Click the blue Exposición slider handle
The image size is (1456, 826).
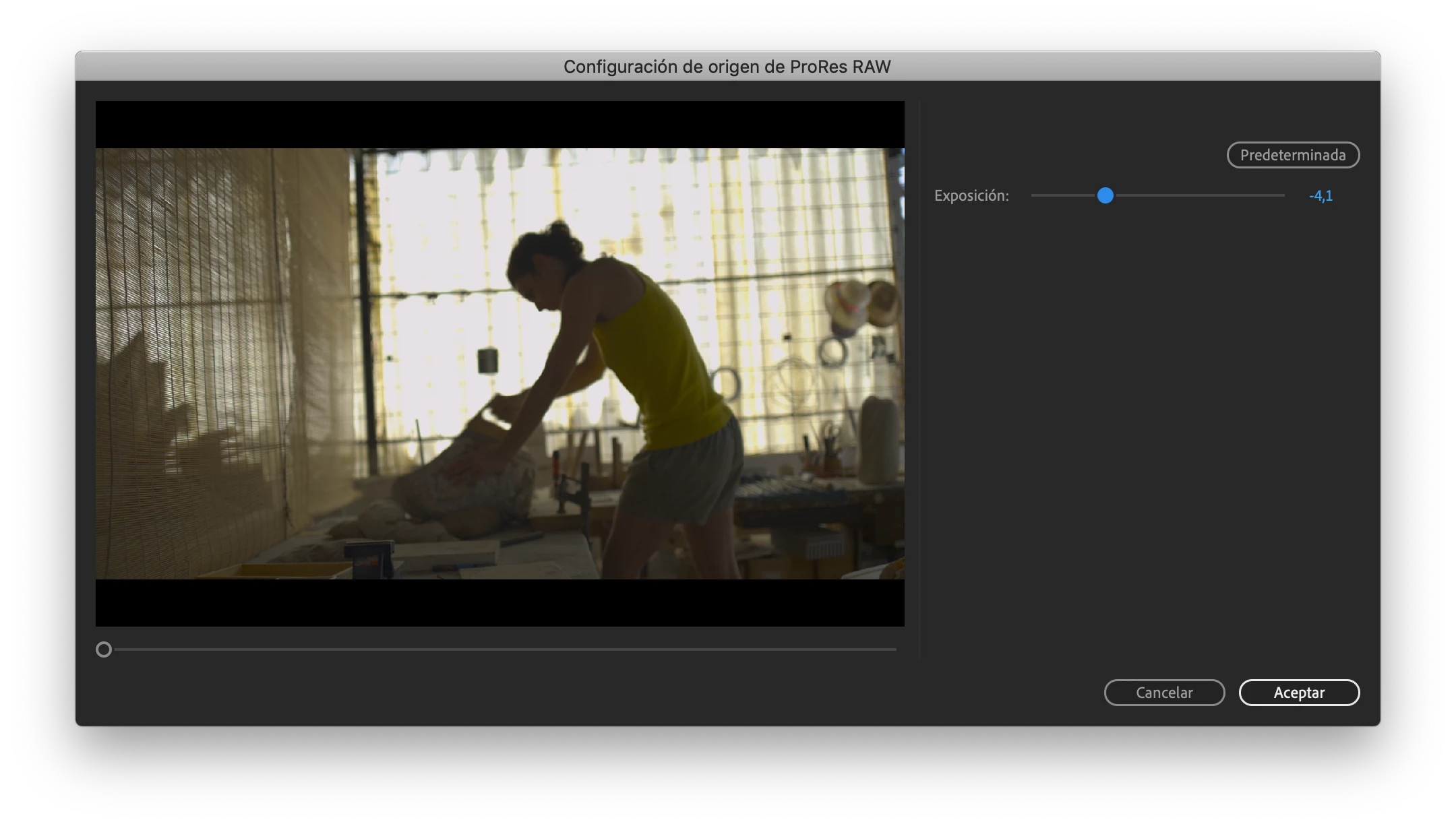point(1105,195)
